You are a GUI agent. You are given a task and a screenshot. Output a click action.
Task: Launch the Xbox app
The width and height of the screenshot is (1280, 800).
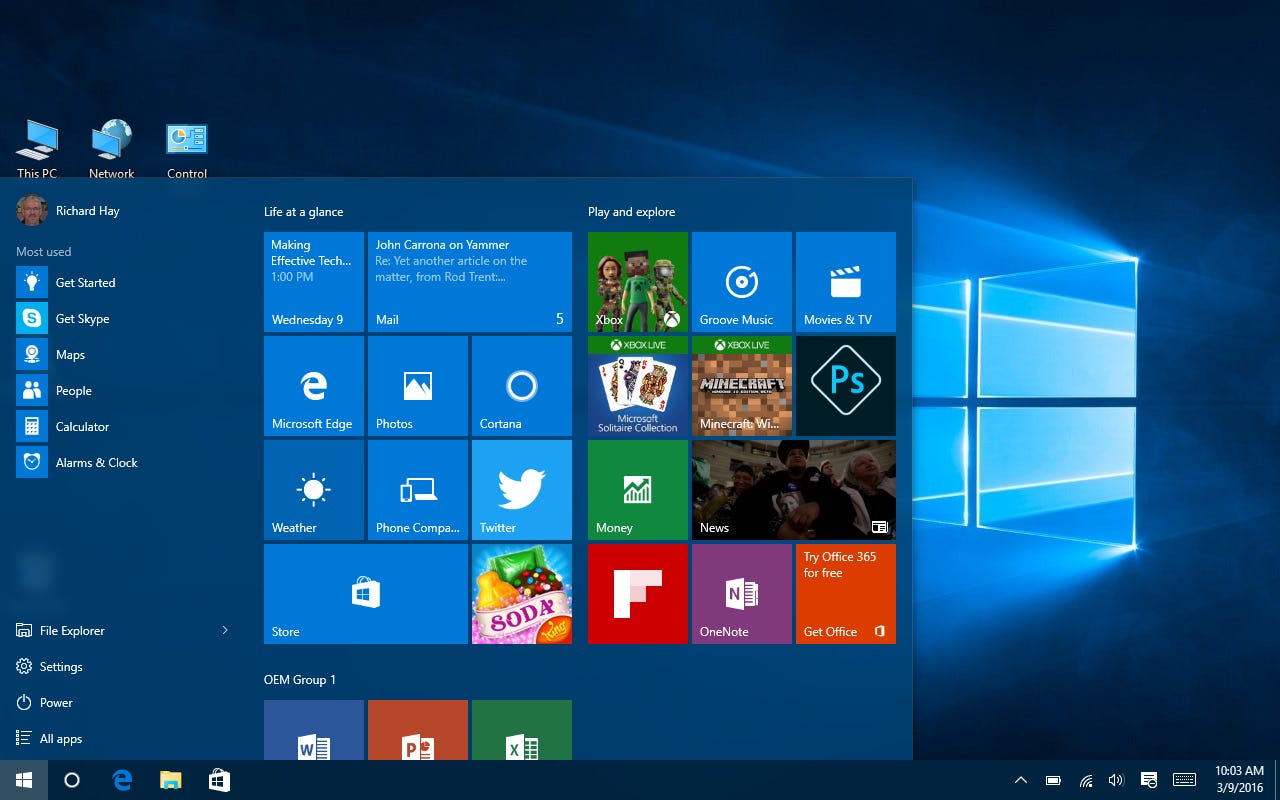point(637,281)
